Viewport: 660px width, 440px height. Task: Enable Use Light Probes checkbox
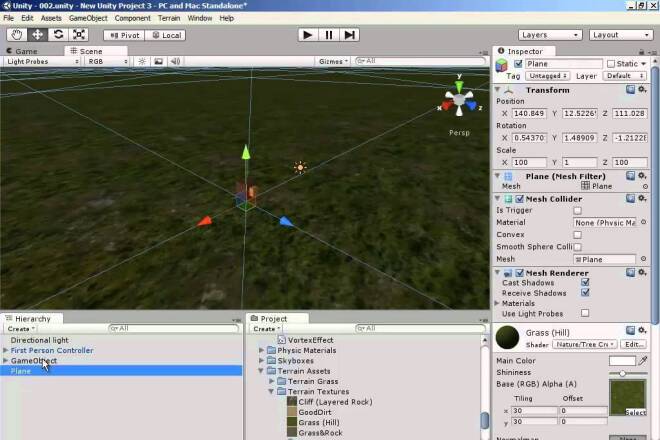click(x=585, y=313)
